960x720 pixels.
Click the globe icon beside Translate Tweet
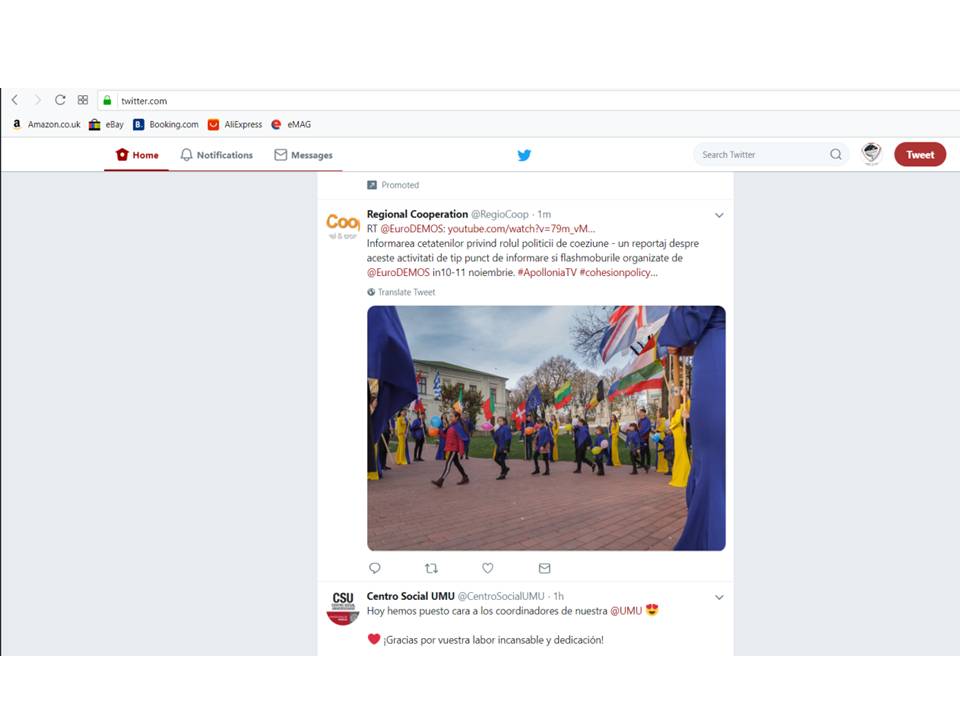point(371,293)
